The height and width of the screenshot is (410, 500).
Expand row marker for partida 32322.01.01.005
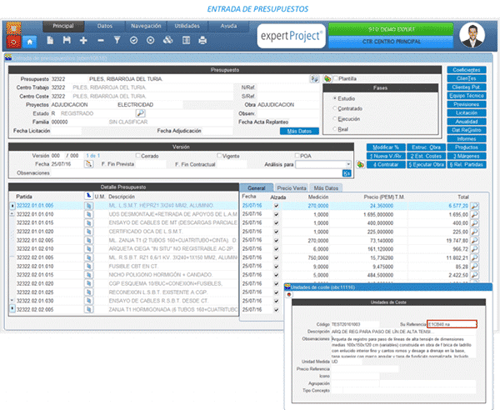(x=12, y=206)
